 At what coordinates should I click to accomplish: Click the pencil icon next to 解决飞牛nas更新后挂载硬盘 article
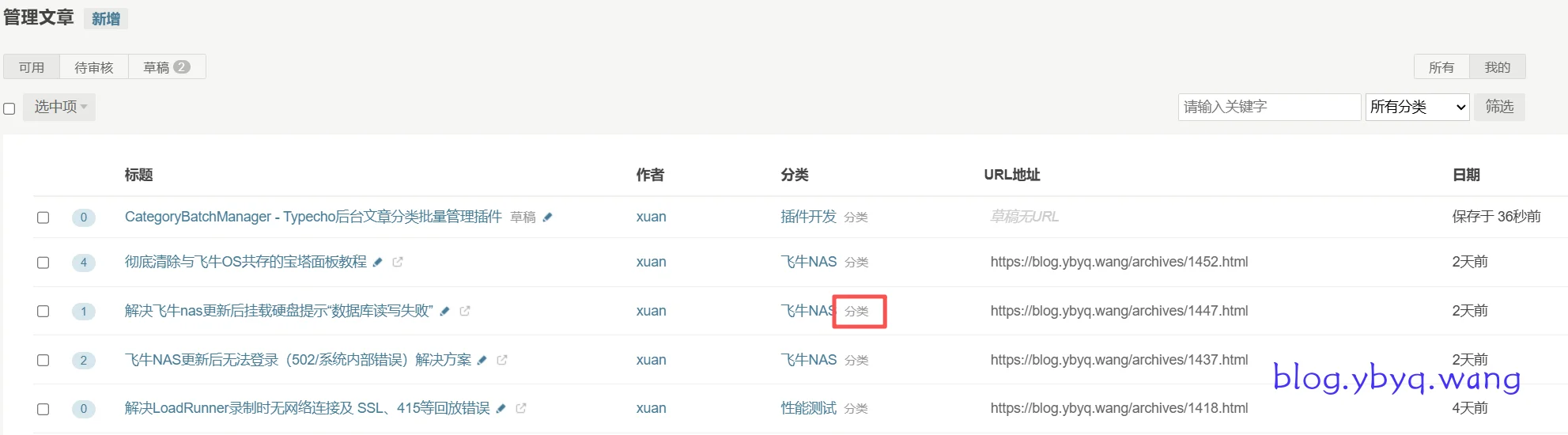(444, 312)
